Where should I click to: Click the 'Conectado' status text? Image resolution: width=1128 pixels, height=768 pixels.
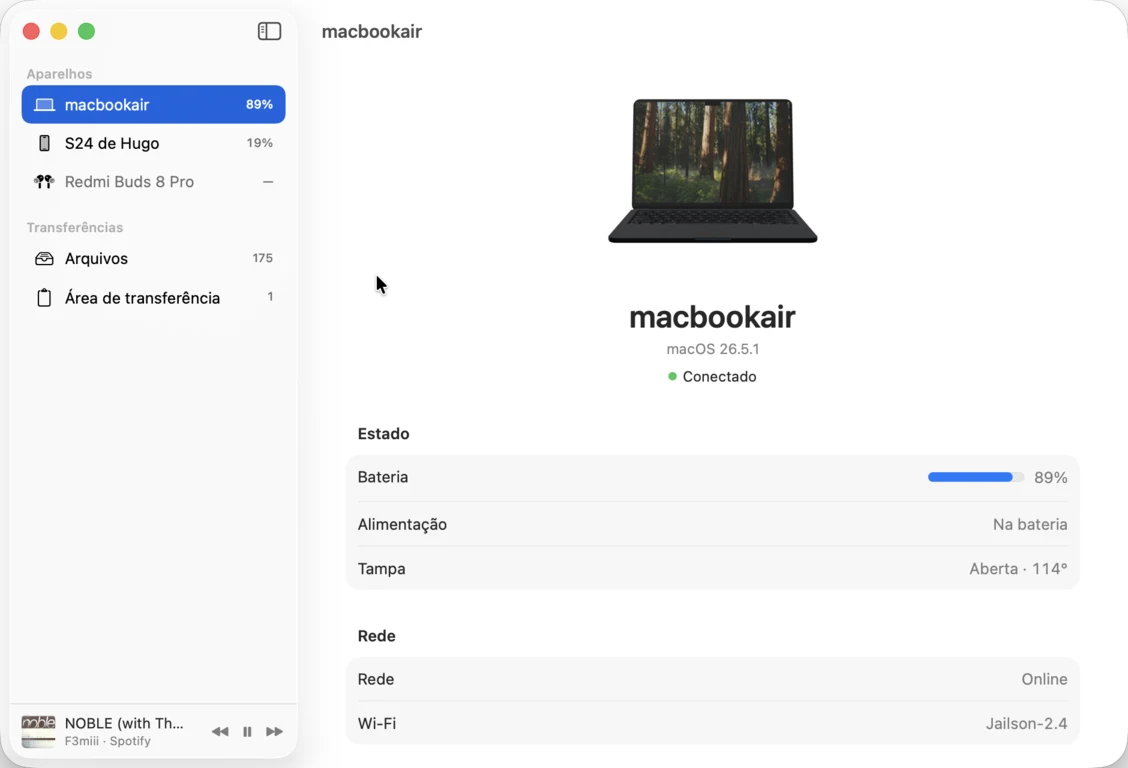click(x=719, y=376)
